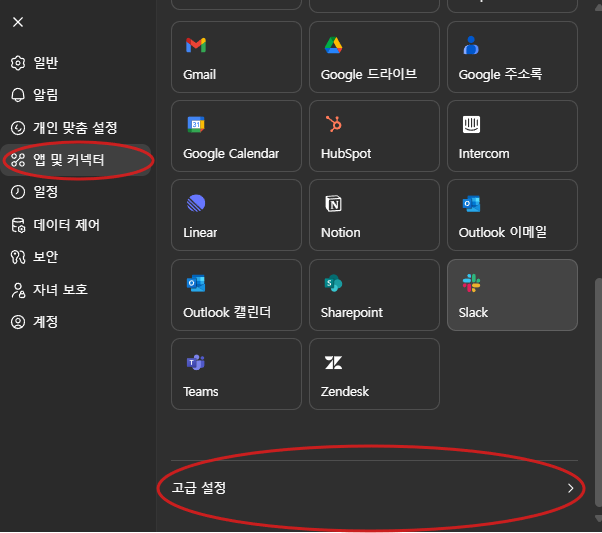The image size is (602, 533).
Task: Click the Slack logo icon
Action: [471, 283]
